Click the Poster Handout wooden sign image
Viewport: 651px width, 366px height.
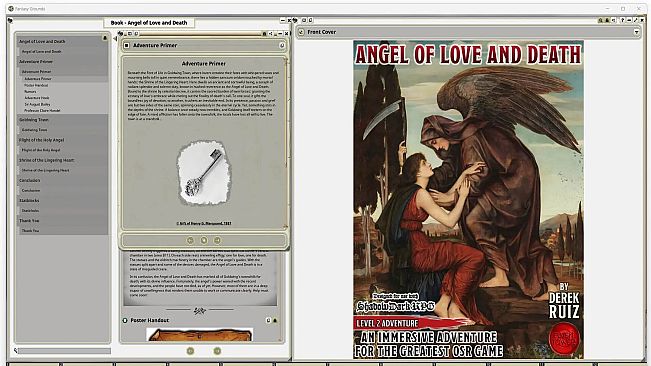[200, 334]
